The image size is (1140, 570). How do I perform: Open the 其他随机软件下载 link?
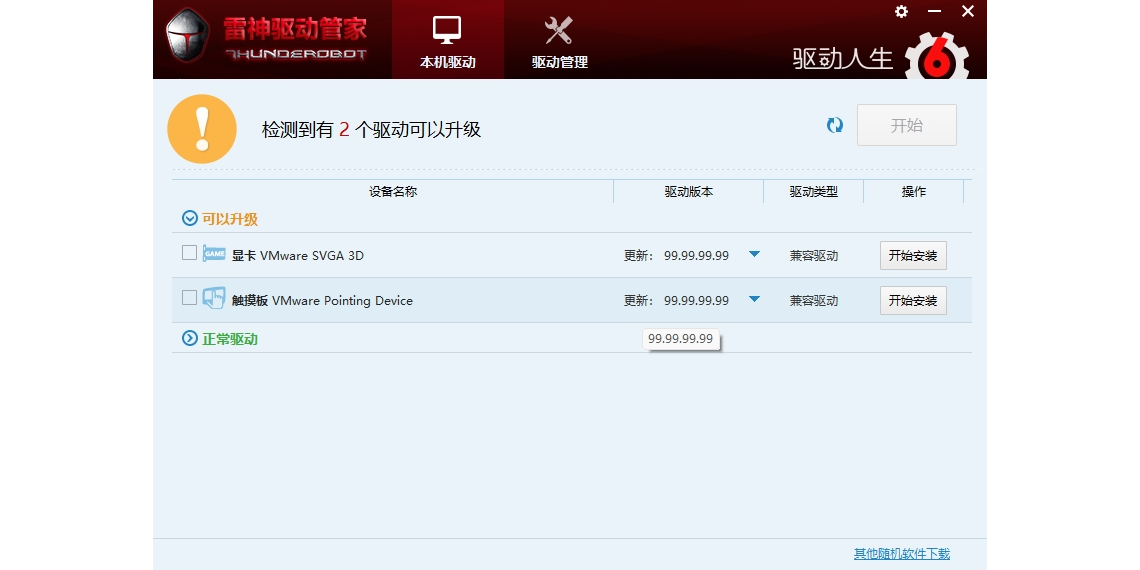tap(901, 553)
